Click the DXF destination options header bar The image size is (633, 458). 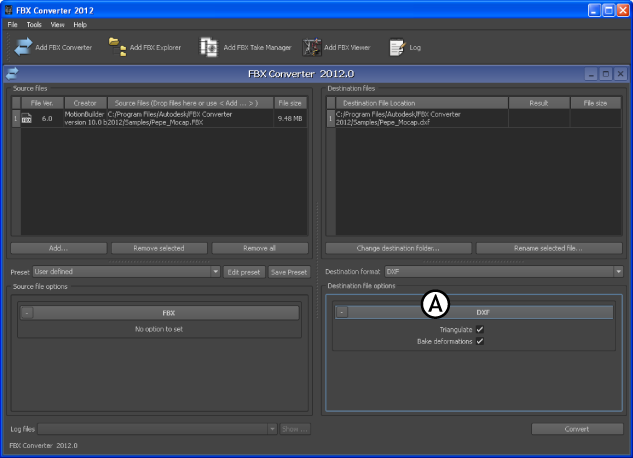tap(474, 312)
